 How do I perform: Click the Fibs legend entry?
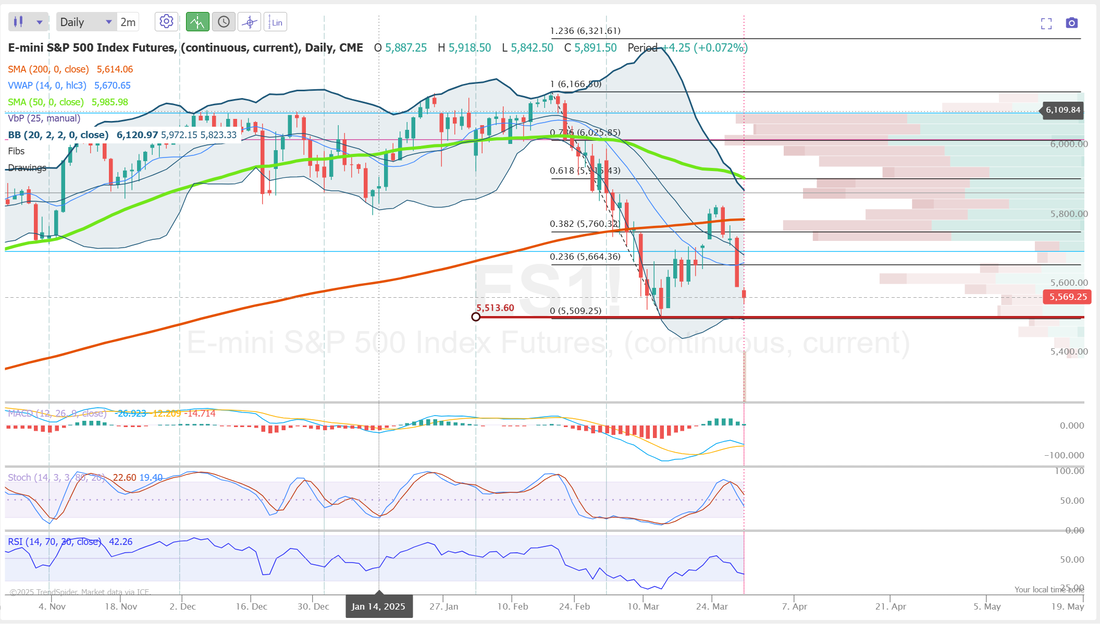16,151
